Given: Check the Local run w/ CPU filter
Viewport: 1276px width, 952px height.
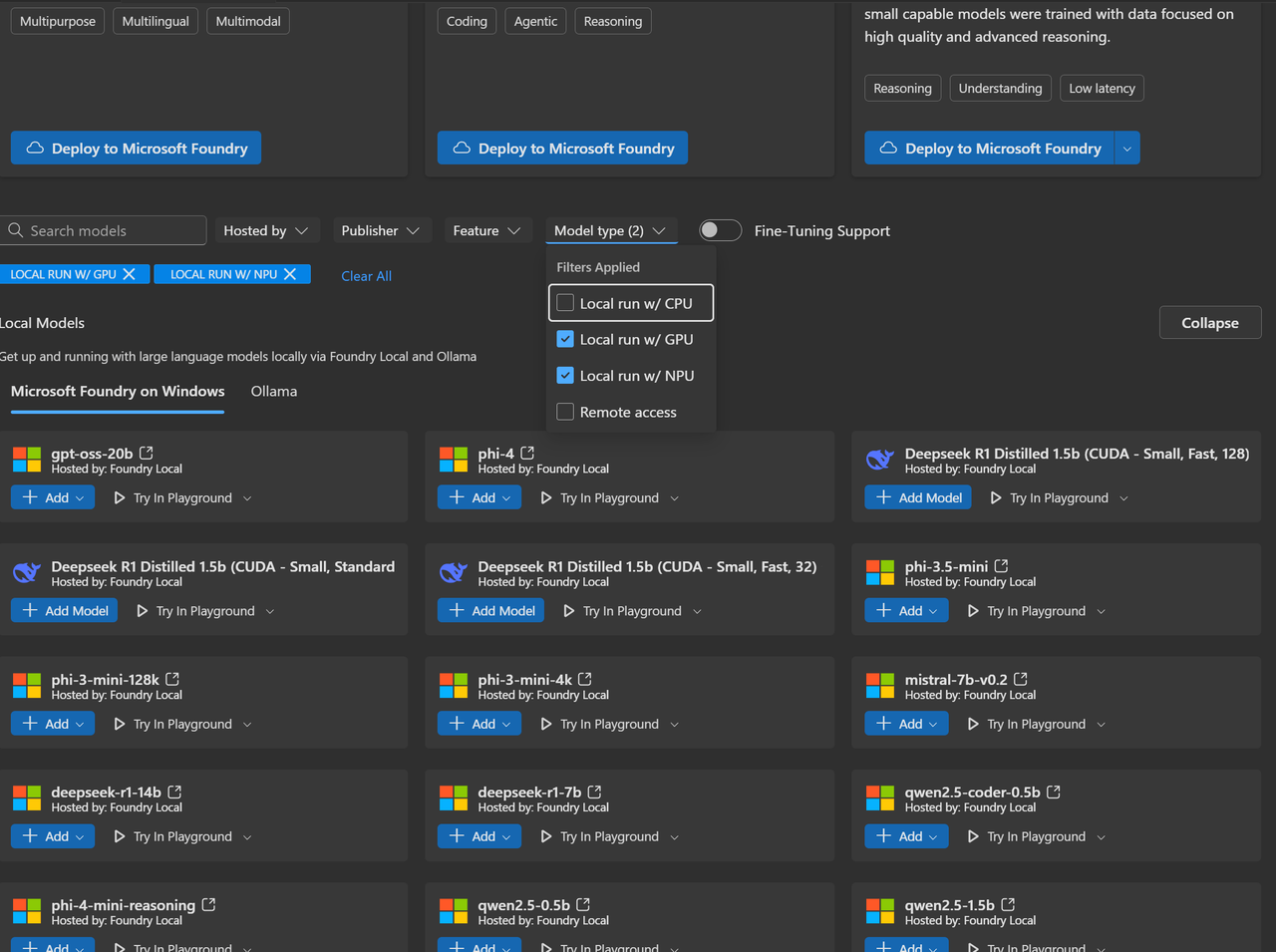Looking at the screenshot, I should [x=565, y=303].
